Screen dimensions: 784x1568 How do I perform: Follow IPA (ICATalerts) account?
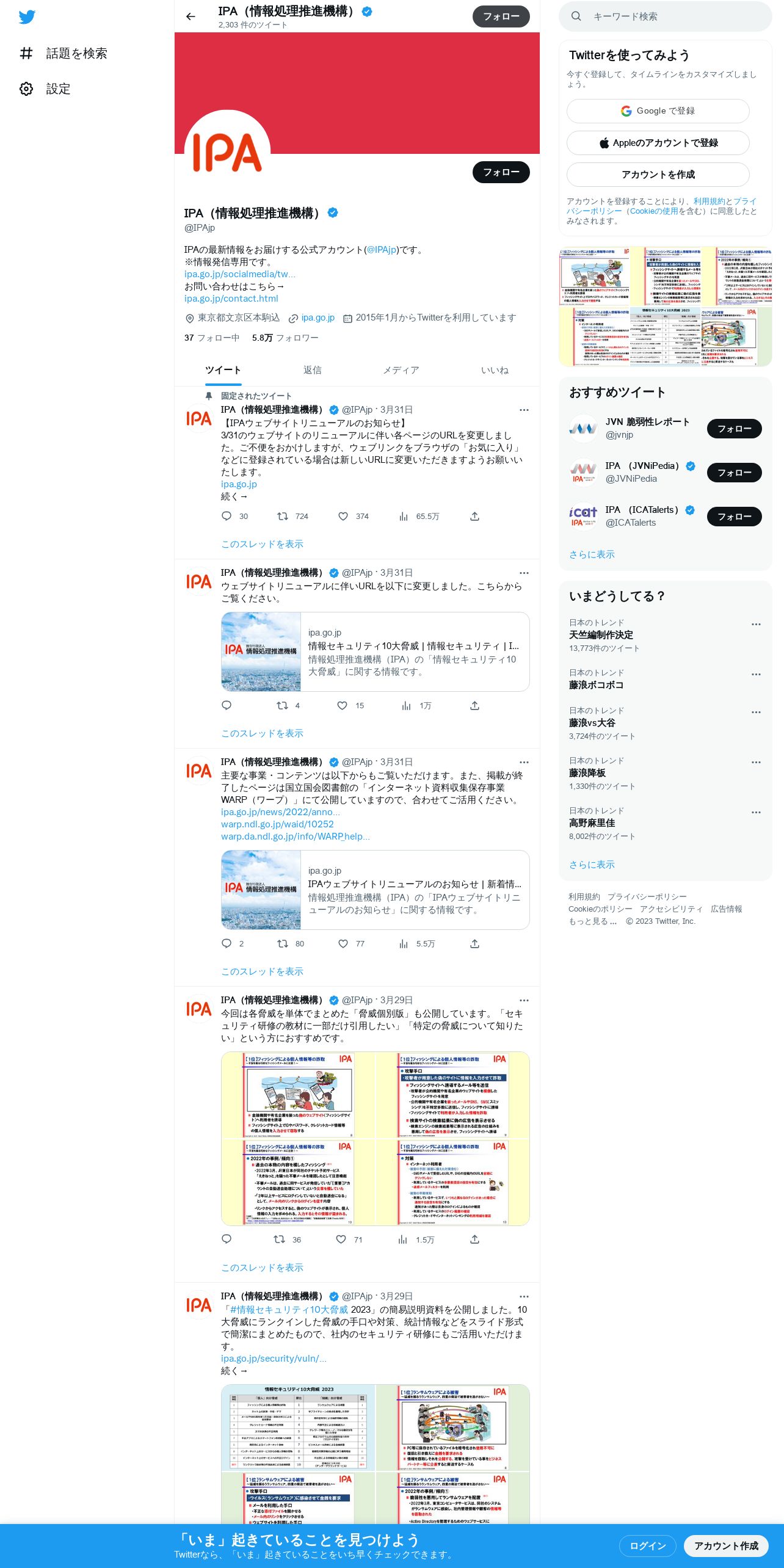[x=734, y=517]
